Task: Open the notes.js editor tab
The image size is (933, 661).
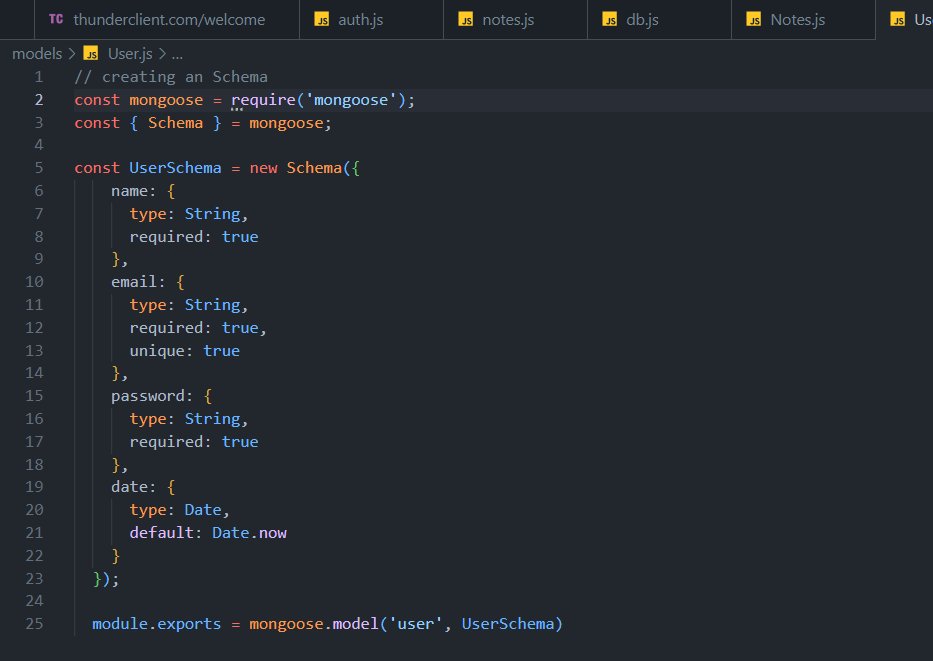Action: (515, 20)
